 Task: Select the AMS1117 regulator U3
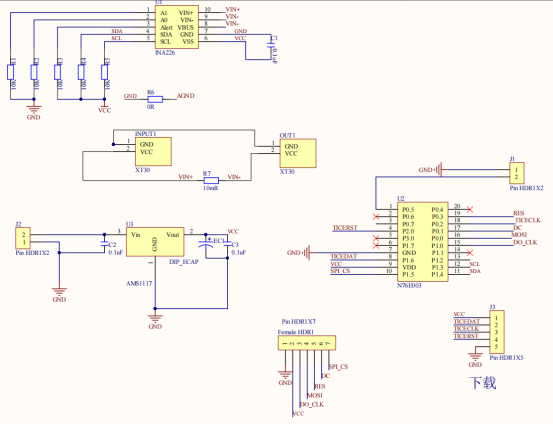(155, 242)
